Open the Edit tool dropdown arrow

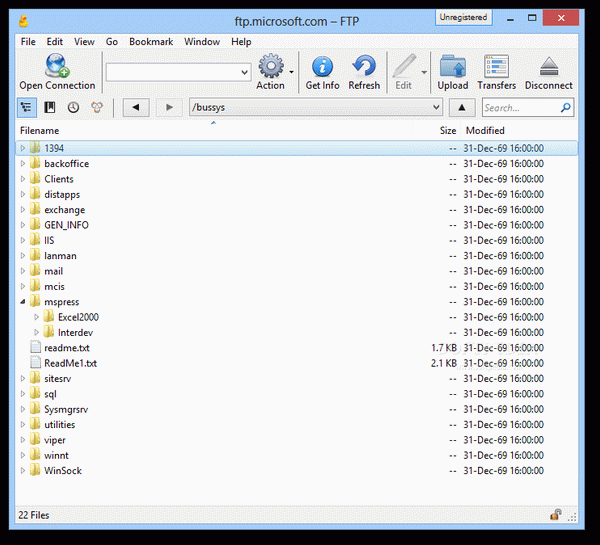click(424, 72)
